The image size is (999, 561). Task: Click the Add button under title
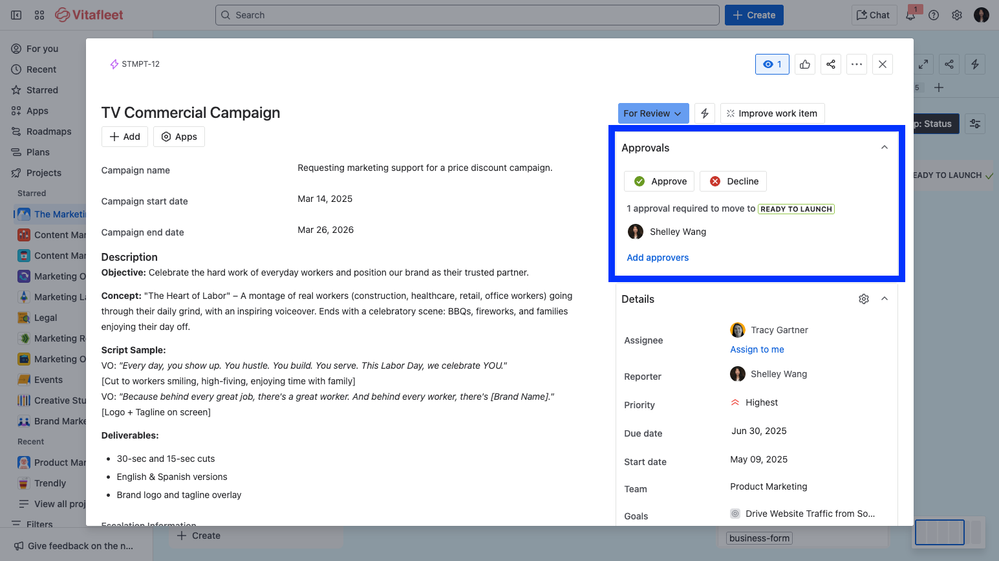tap(124, 137)
